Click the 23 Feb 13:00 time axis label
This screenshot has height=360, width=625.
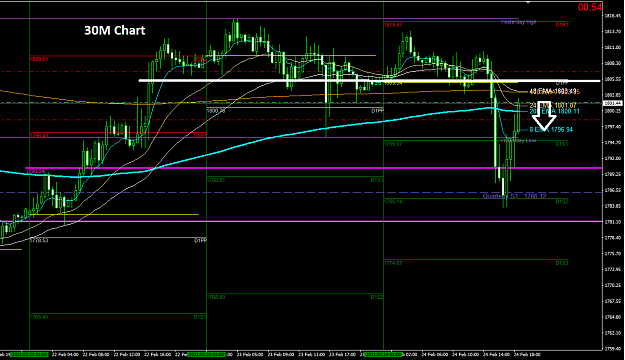coord(312,354)
